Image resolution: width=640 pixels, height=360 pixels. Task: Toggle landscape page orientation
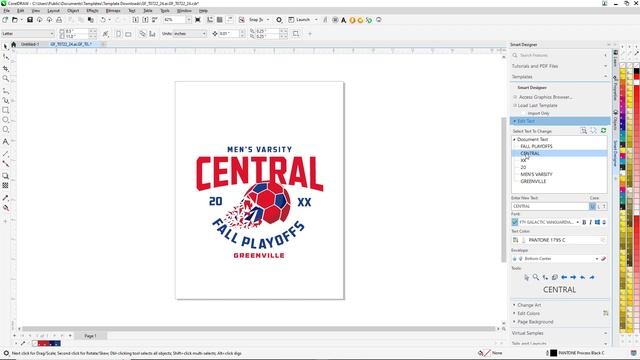pyautogui.click(x=128, y=34)
